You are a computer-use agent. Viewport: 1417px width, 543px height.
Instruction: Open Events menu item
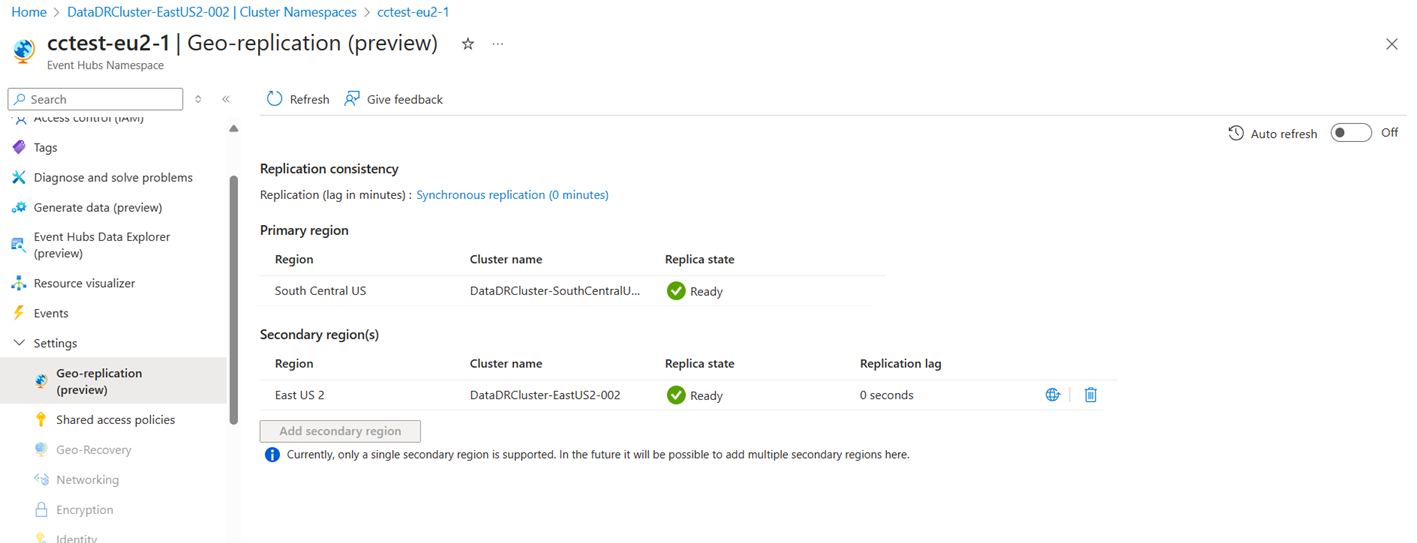click(x=51, y=313)
